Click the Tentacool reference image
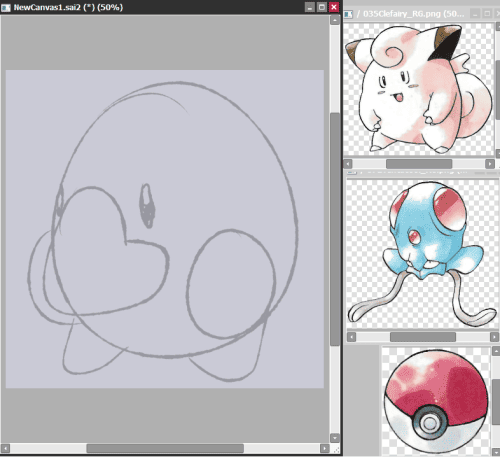The image size is (500, 457). [422, 254]
